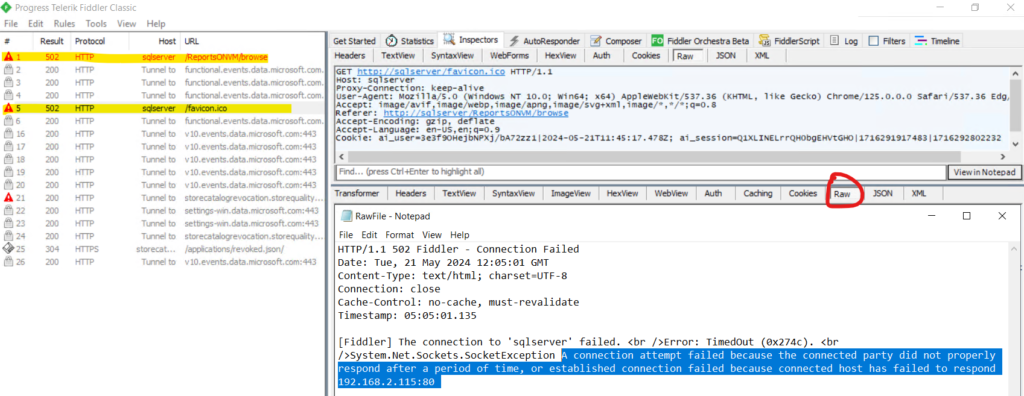Viewport: 1024px width, 396px height.
Task: Click the lock icon of session 26
Action: tap(8, 262)
